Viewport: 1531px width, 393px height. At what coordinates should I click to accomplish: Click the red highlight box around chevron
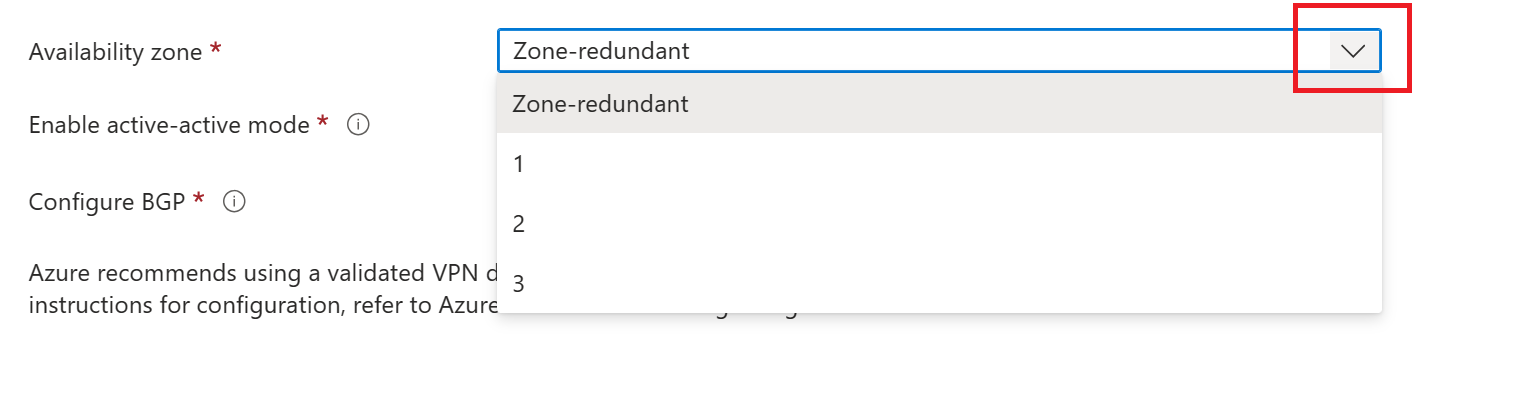click(x=1352, y=48)
